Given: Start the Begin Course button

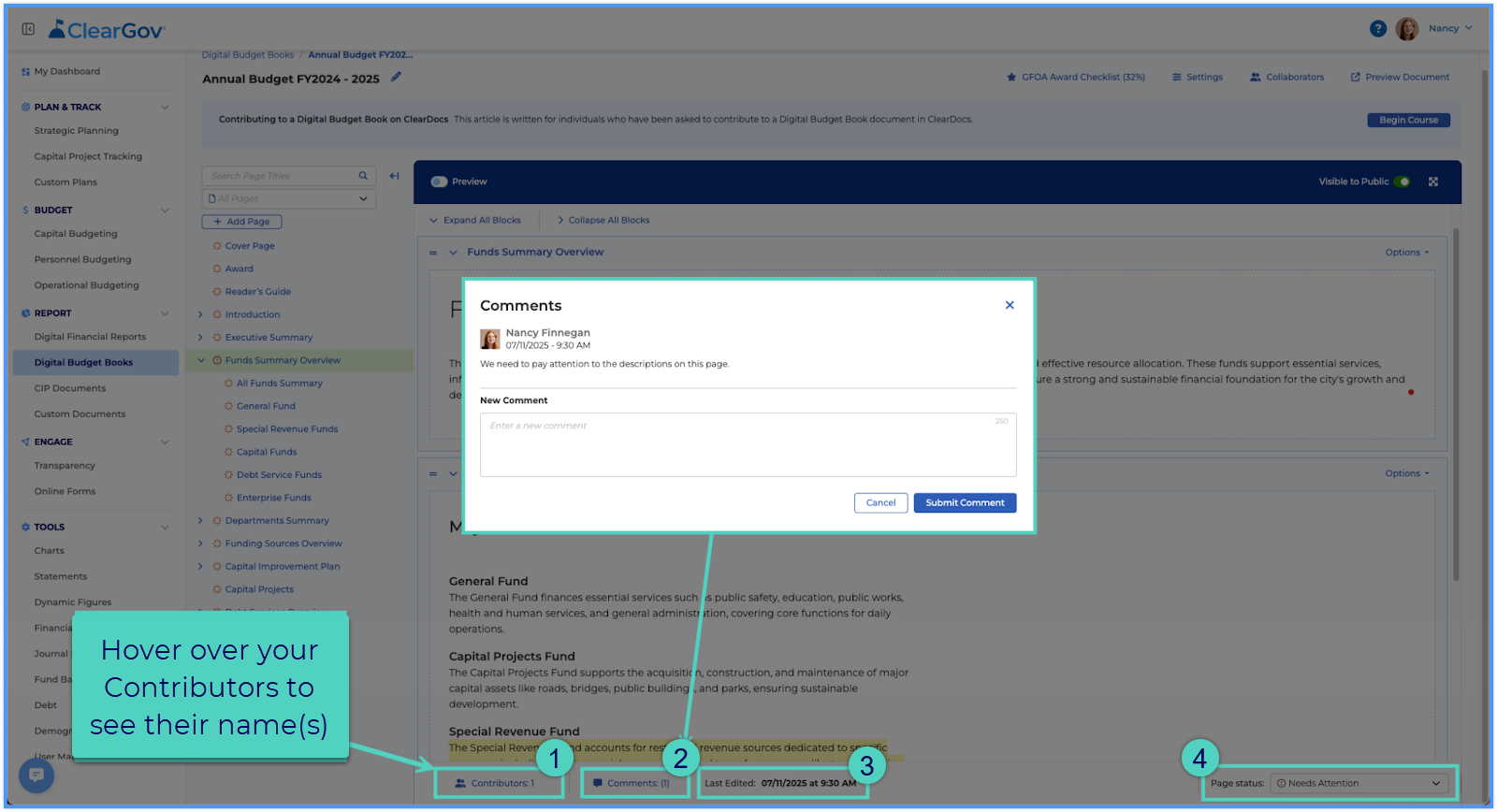Looking at the screenshot, I should click(1408, 120).
